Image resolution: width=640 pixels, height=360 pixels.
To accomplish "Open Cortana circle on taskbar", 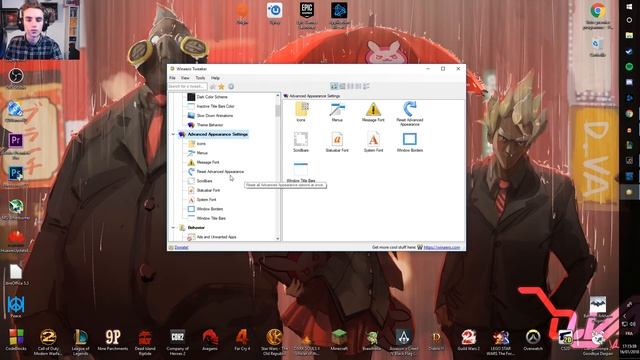I will 629,20.
